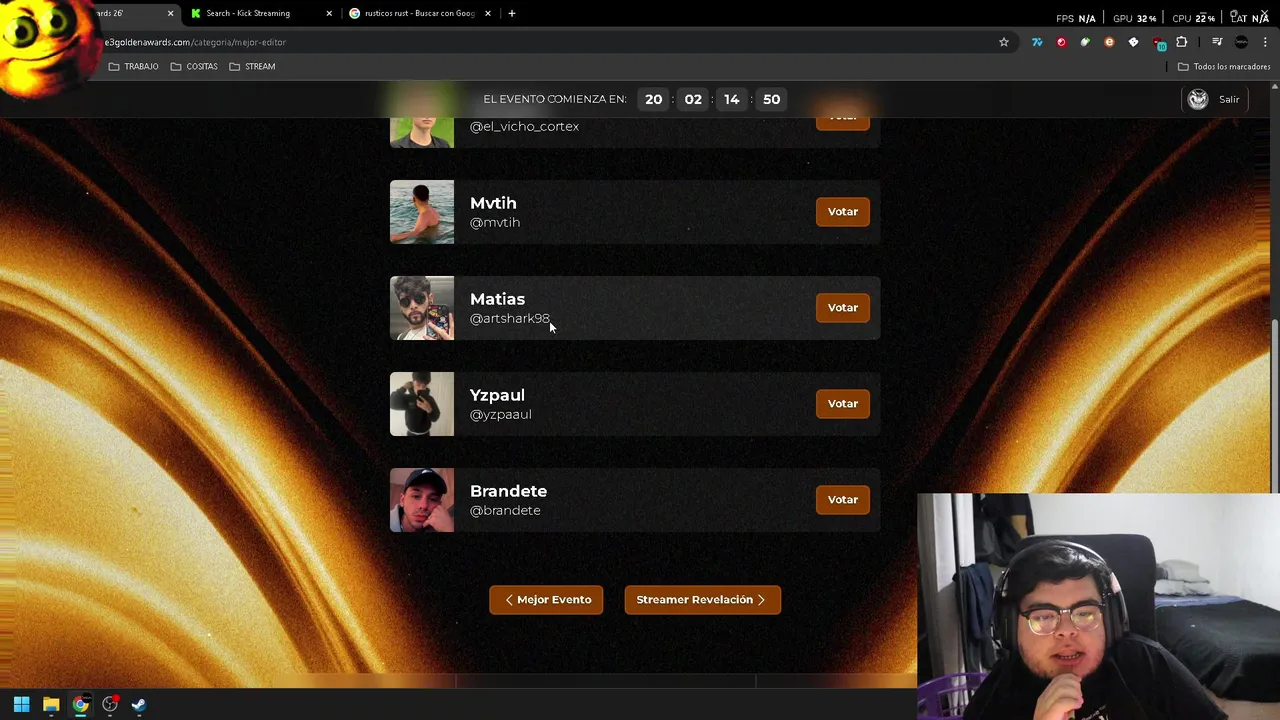Open the Extensions puzzle-piece menu
The width and height of the screenshot is (1280, 720).
coord(1182,42)
